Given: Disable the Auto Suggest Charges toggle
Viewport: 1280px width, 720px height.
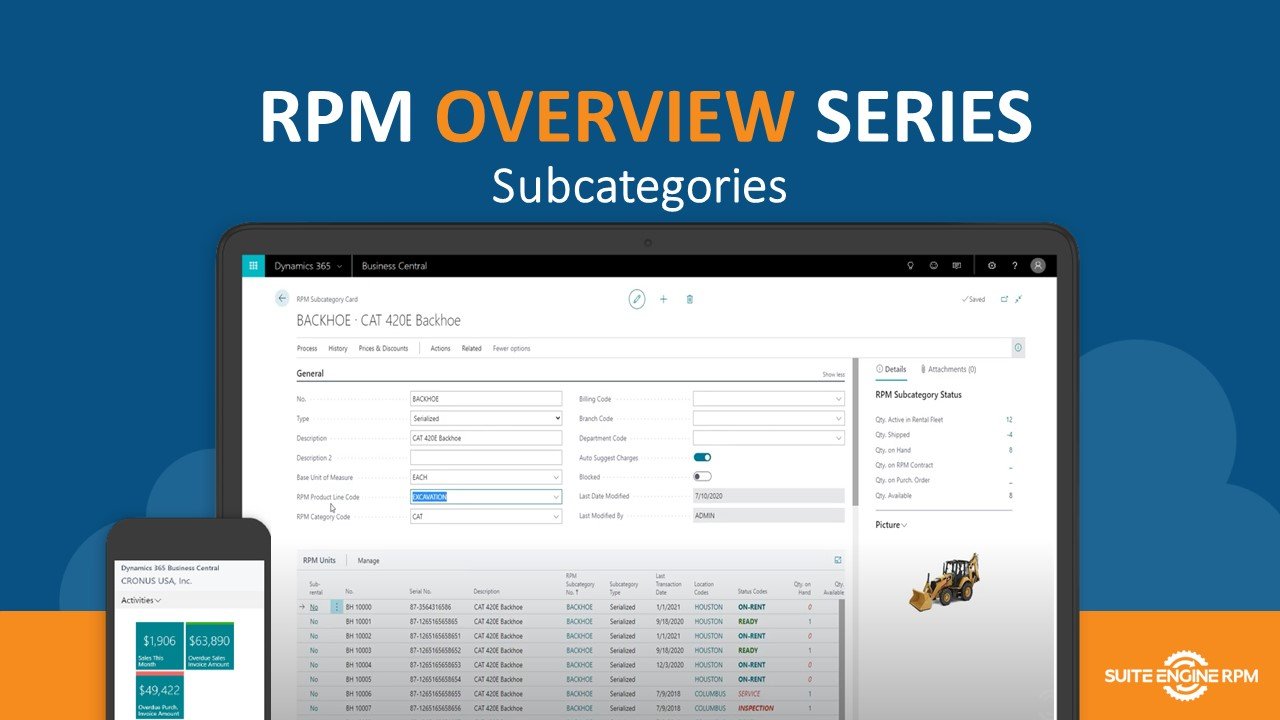Looking at the screenshot, I should (x=703, y=456).
